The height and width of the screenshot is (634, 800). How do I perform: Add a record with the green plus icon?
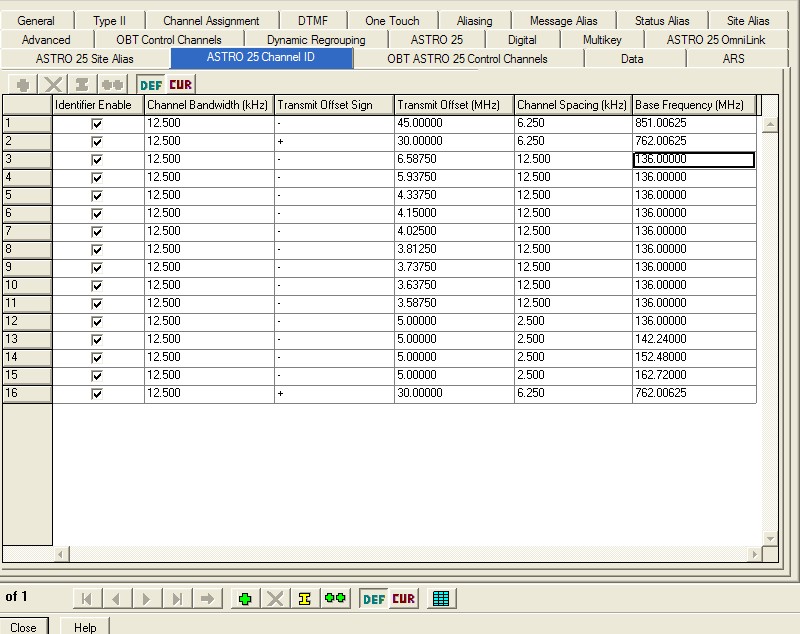tap(245, 598)
